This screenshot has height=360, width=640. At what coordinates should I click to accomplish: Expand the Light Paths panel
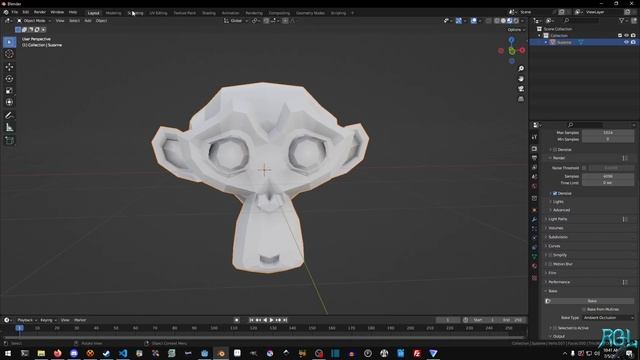point(557,219)
